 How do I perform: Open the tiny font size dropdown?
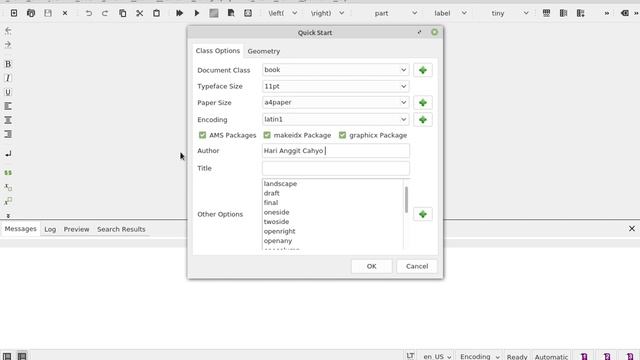(510, 13)
